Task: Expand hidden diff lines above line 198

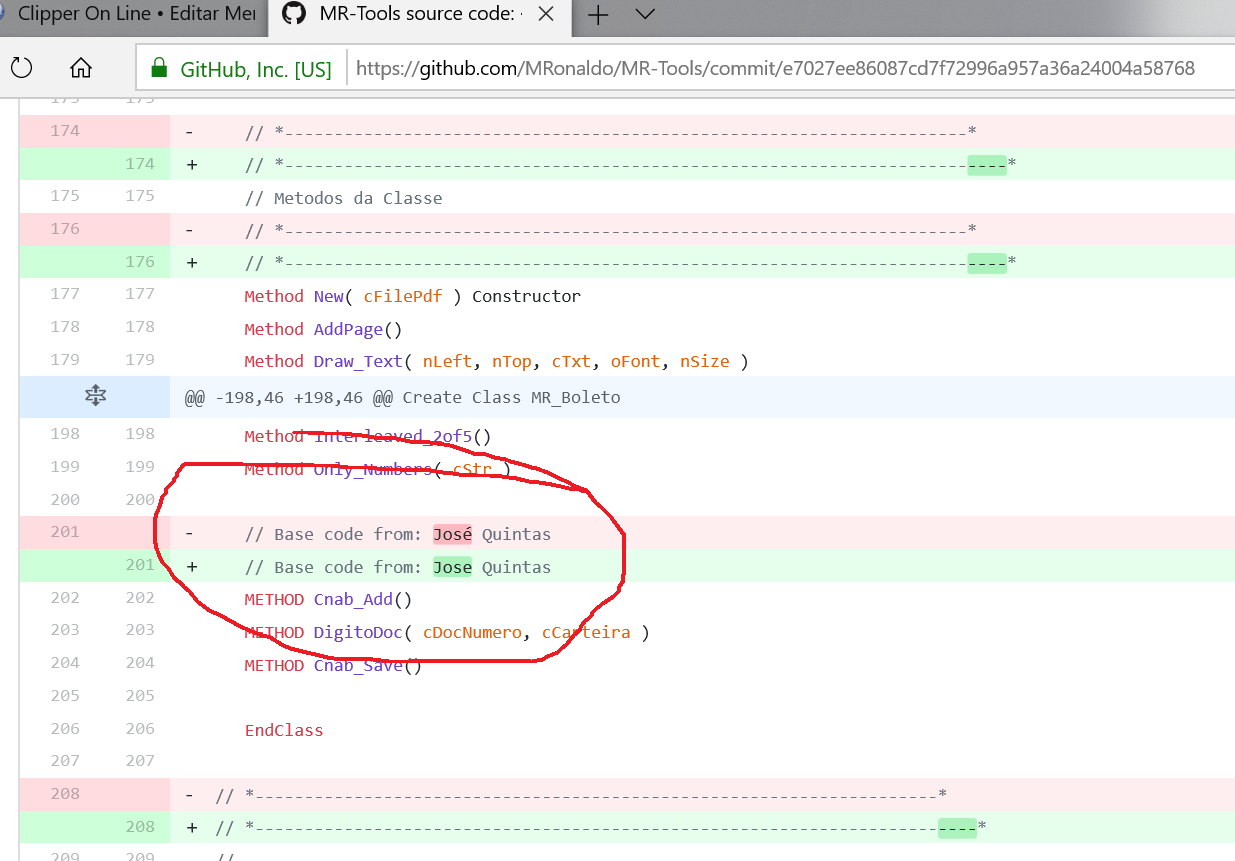Action: pyautogui.click(x=94, y=397)
